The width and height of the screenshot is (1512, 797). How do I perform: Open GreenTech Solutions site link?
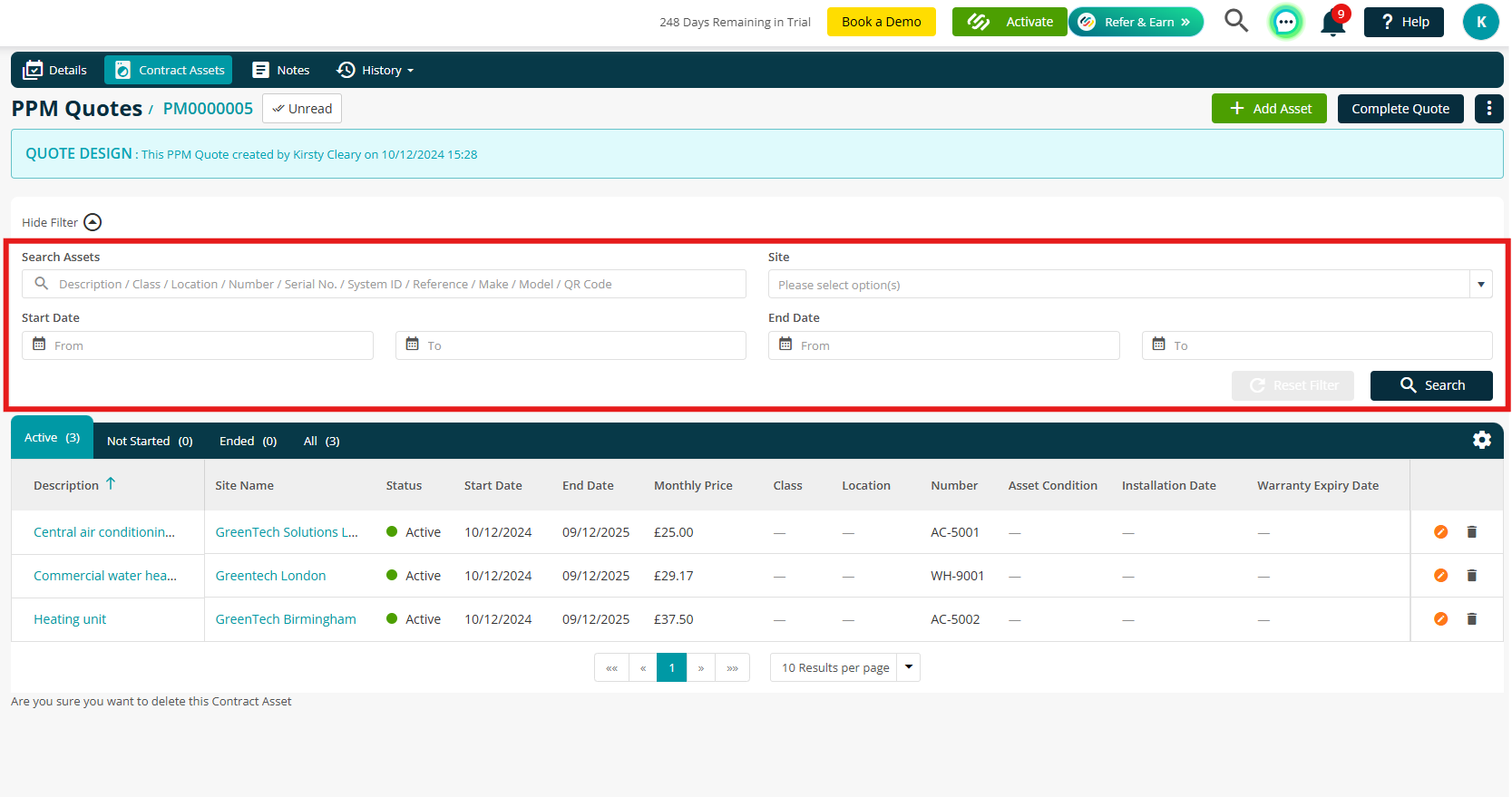[287, 532]
